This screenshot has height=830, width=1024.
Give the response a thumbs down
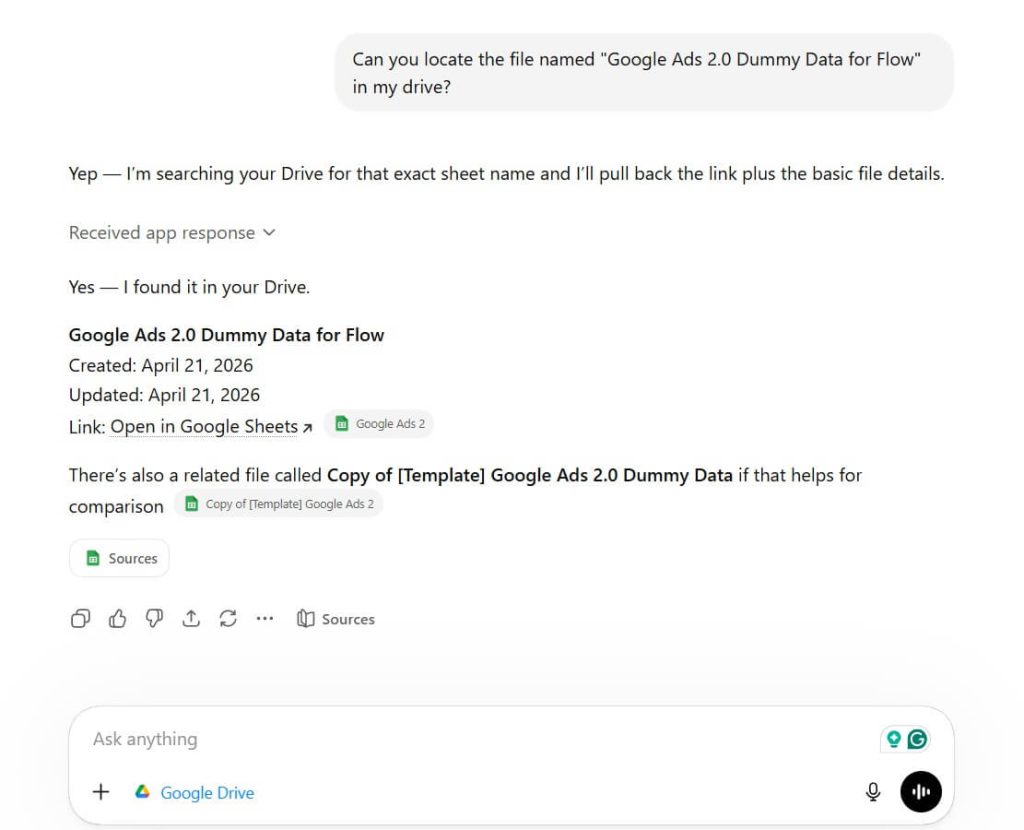click(x=154, y=619)
